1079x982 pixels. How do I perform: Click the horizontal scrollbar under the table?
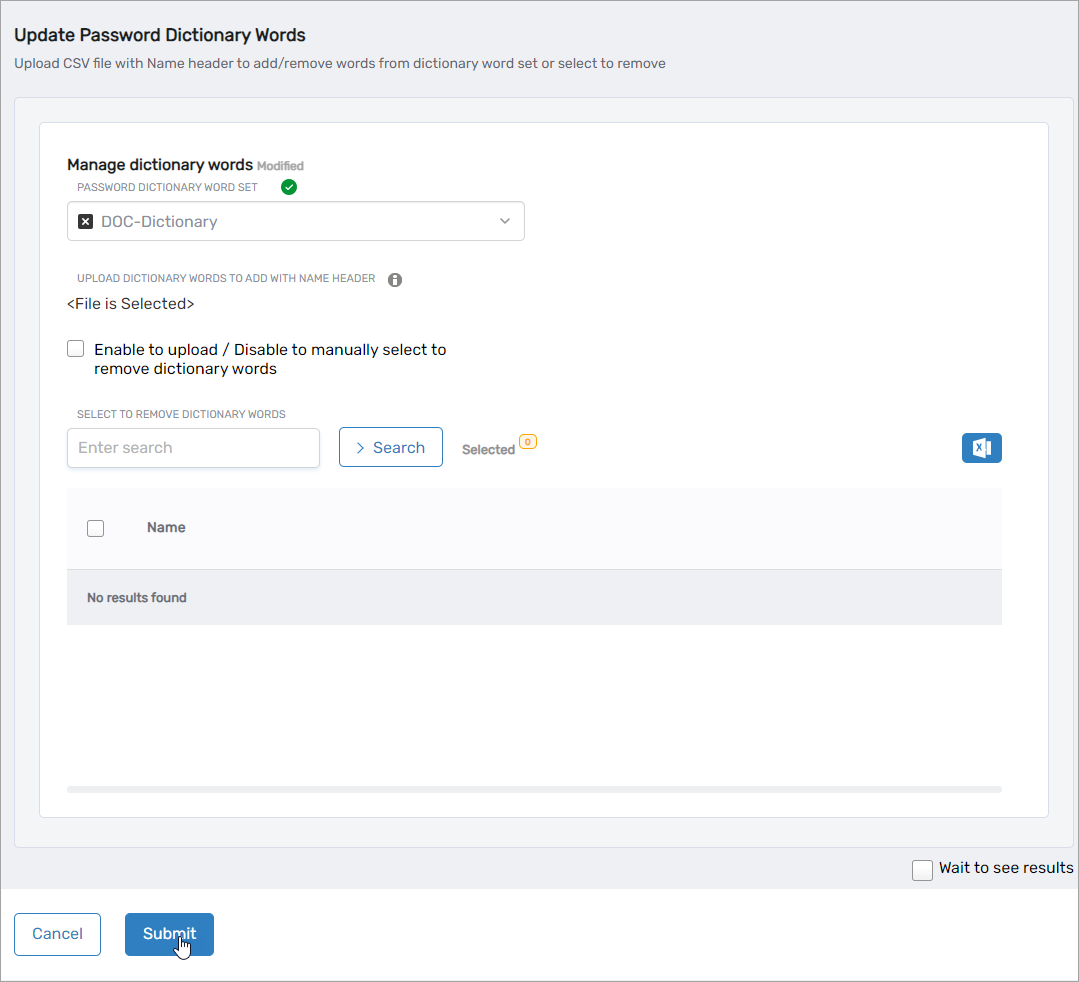[x=534, y=789]
